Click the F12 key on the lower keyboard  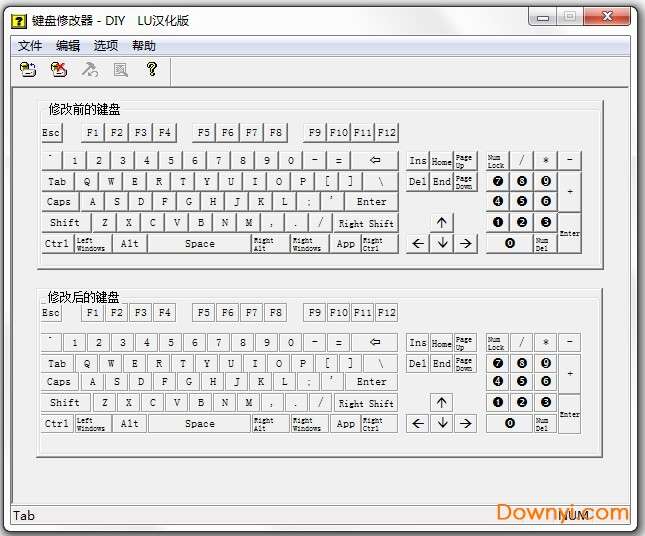387,313
